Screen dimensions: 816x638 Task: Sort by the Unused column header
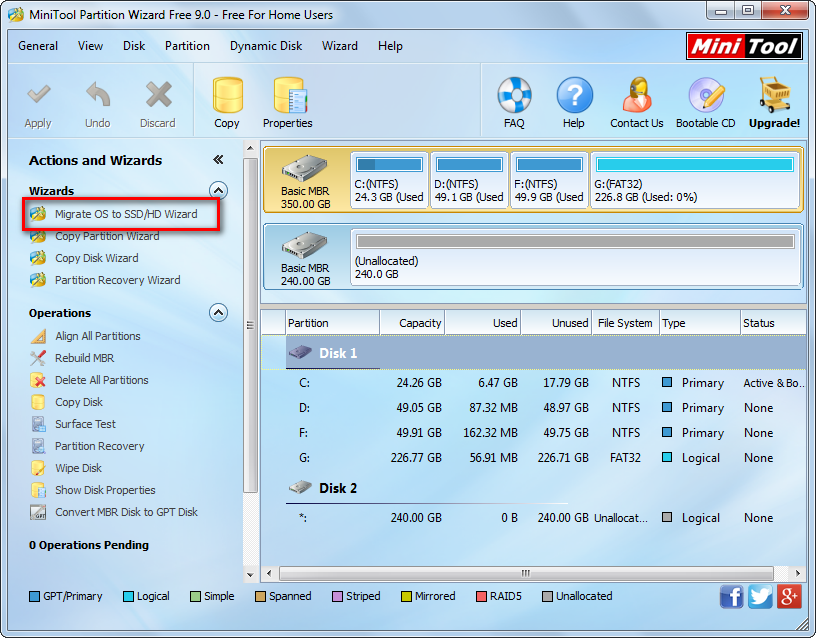pyautogui.click(x=556, y=323)
